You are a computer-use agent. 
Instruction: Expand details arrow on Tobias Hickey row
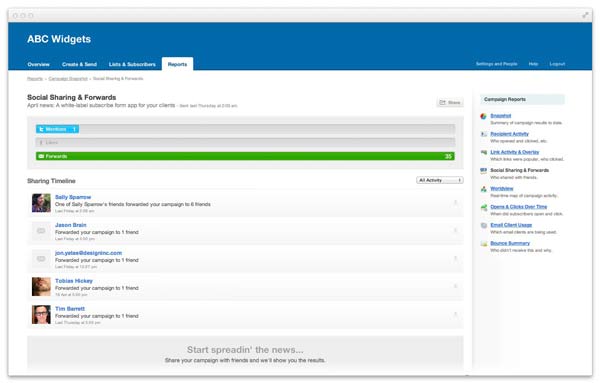455,286
